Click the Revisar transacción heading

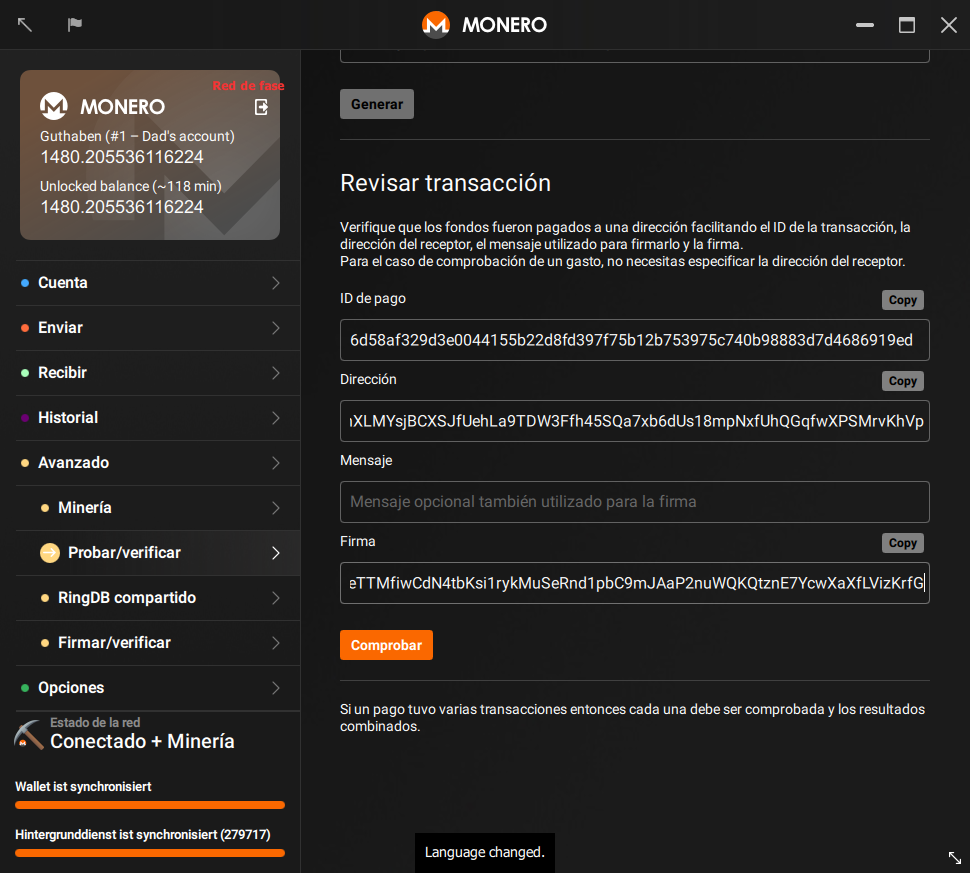(x=445, y=183)
